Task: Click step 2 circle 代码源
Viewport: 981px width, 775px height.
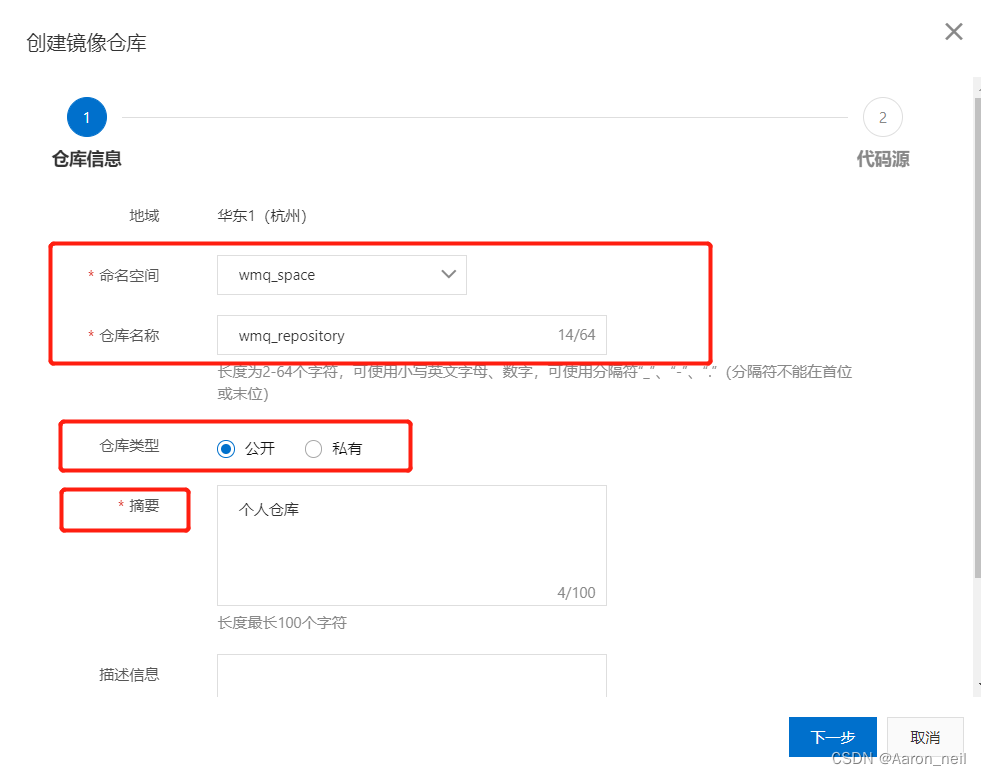Action: coord(882,117)
